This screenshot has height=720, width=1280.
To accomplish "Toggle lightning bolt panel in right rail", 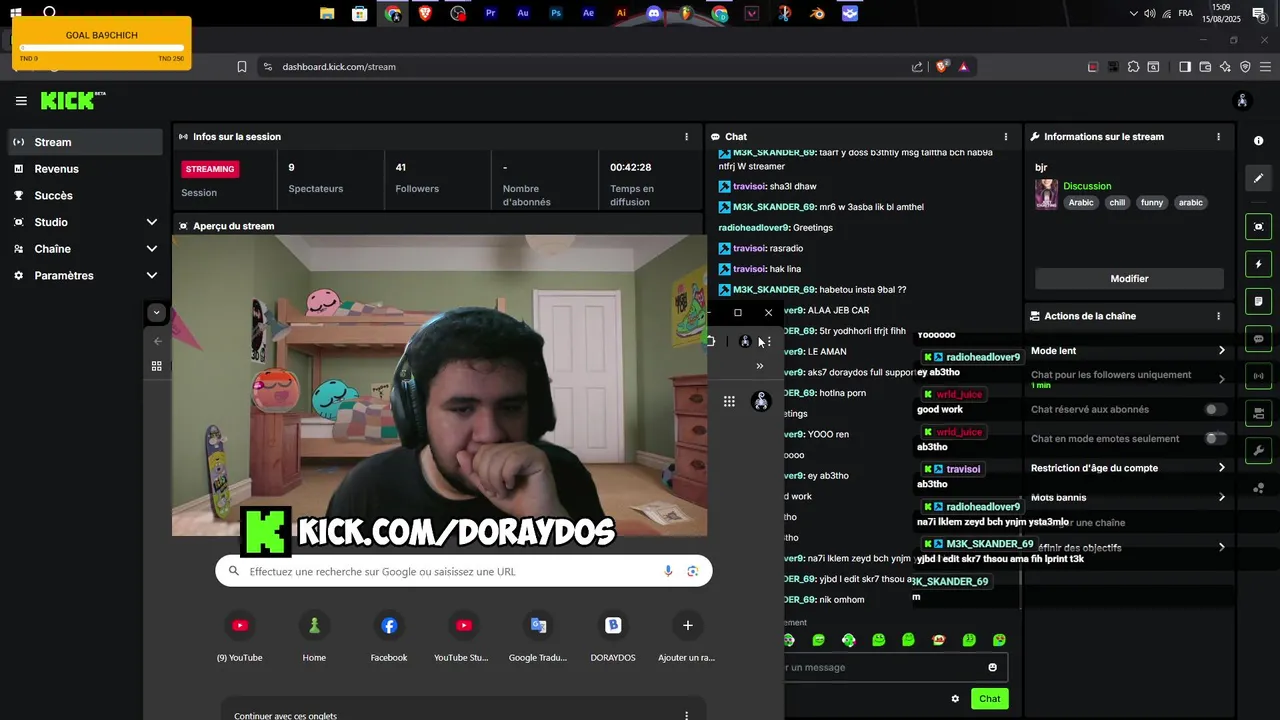I will coord(1259,264).
